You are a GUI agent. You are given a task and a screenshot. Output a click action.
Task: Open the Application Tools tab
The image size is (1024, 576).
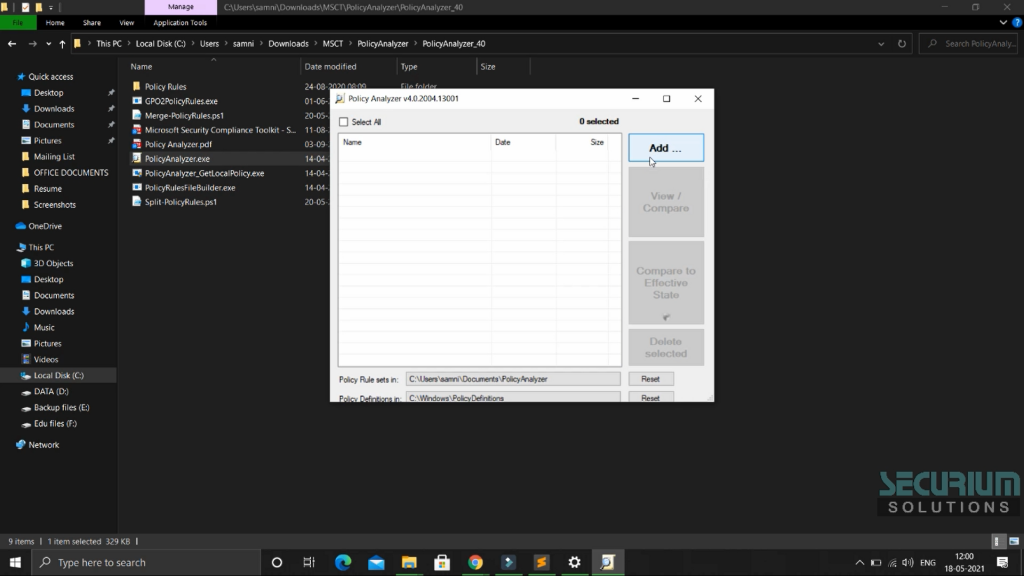click(x=180, y=22)
